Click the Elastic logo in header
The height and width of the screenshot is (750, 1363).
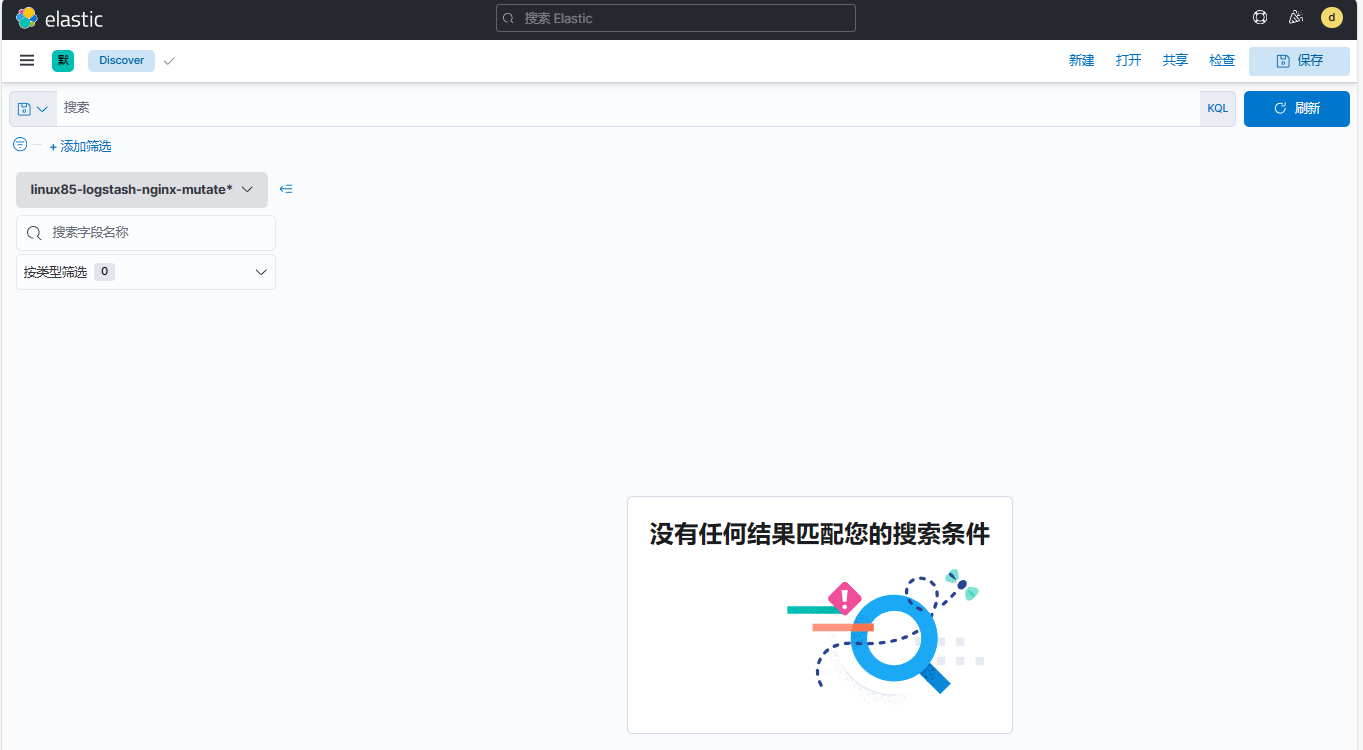(x=60, y=19)
